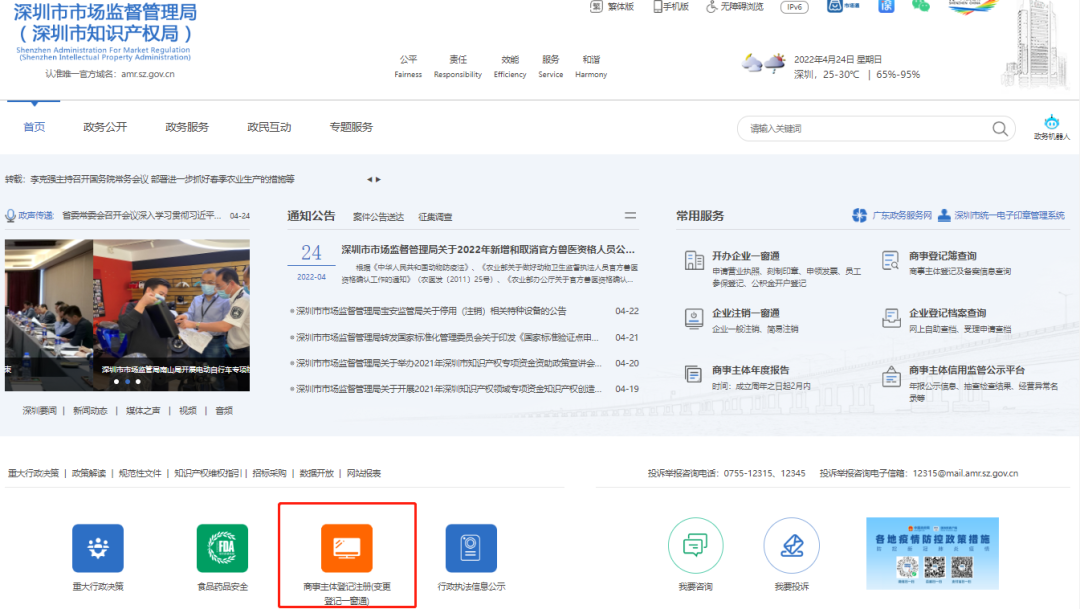Click the 知识产权维权指引 link
Image resolution: width=1080 pixels, height=609 pixels.
pyautogui.click(x=207, y=473)
